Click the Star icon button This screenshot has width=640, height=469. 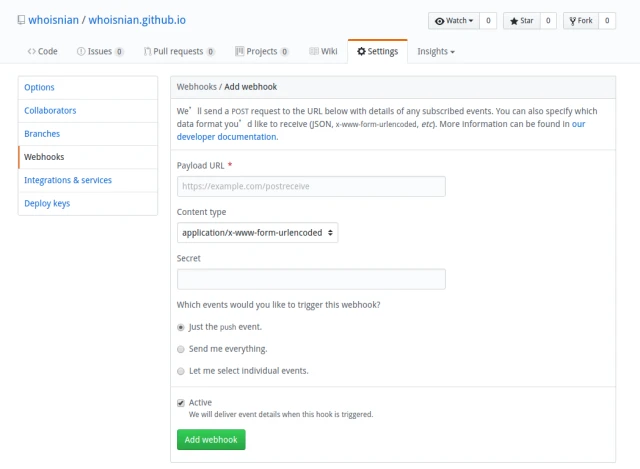pyautogui.click(x=520, y=20)
